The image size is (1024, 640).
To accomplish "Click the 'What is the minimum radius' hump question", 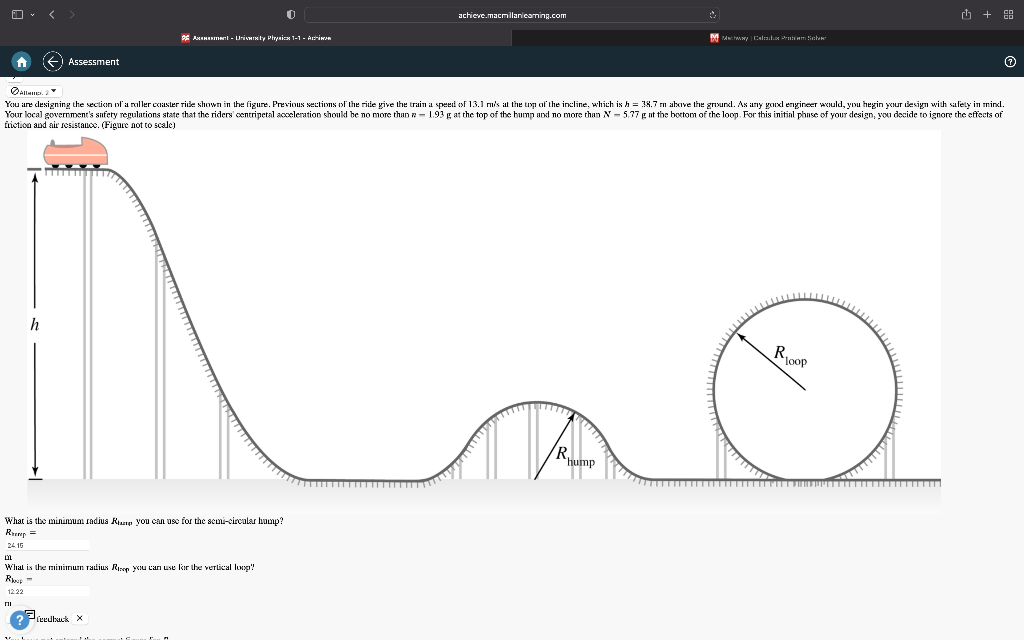I will click(x=144, y=520).
